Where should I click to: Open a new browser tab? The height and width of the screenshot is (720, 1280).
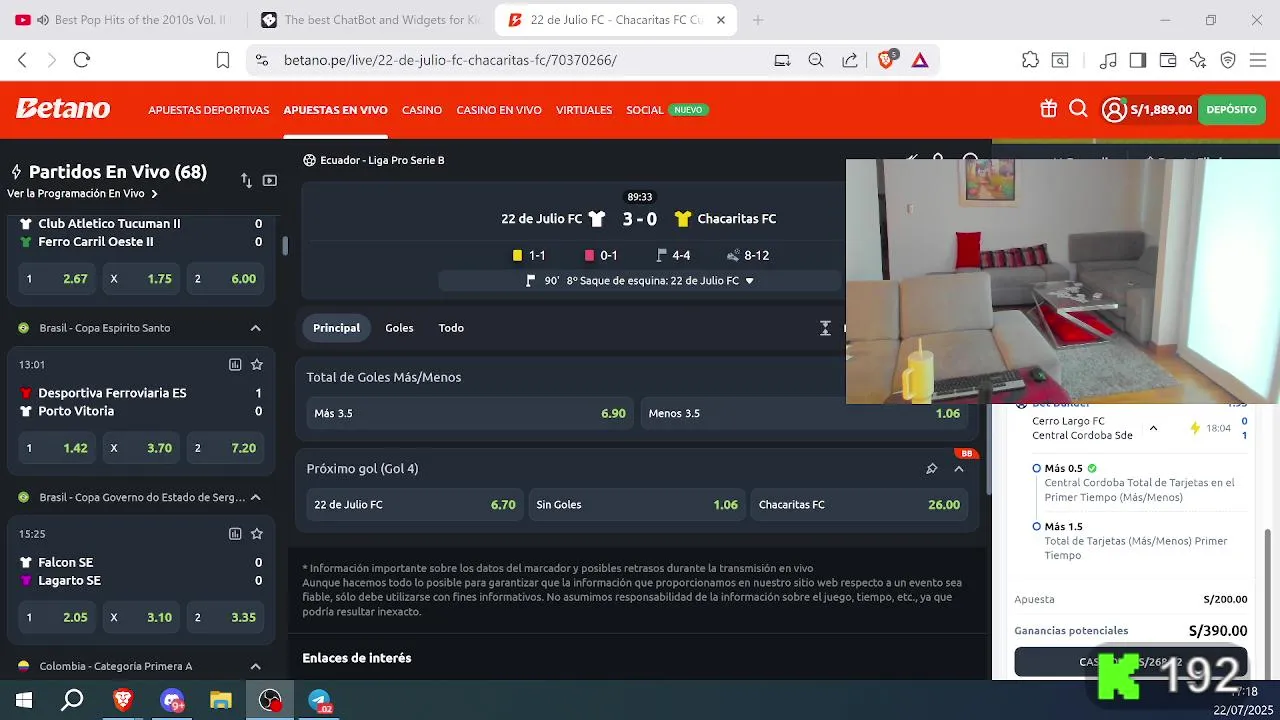coord(758,20)
